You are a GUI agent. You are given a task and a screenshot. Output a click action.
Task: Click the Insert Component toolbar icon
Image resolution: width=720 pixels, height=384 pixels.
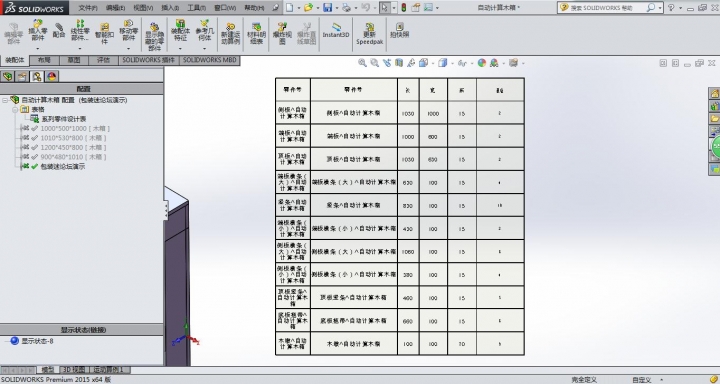(37, 32)
